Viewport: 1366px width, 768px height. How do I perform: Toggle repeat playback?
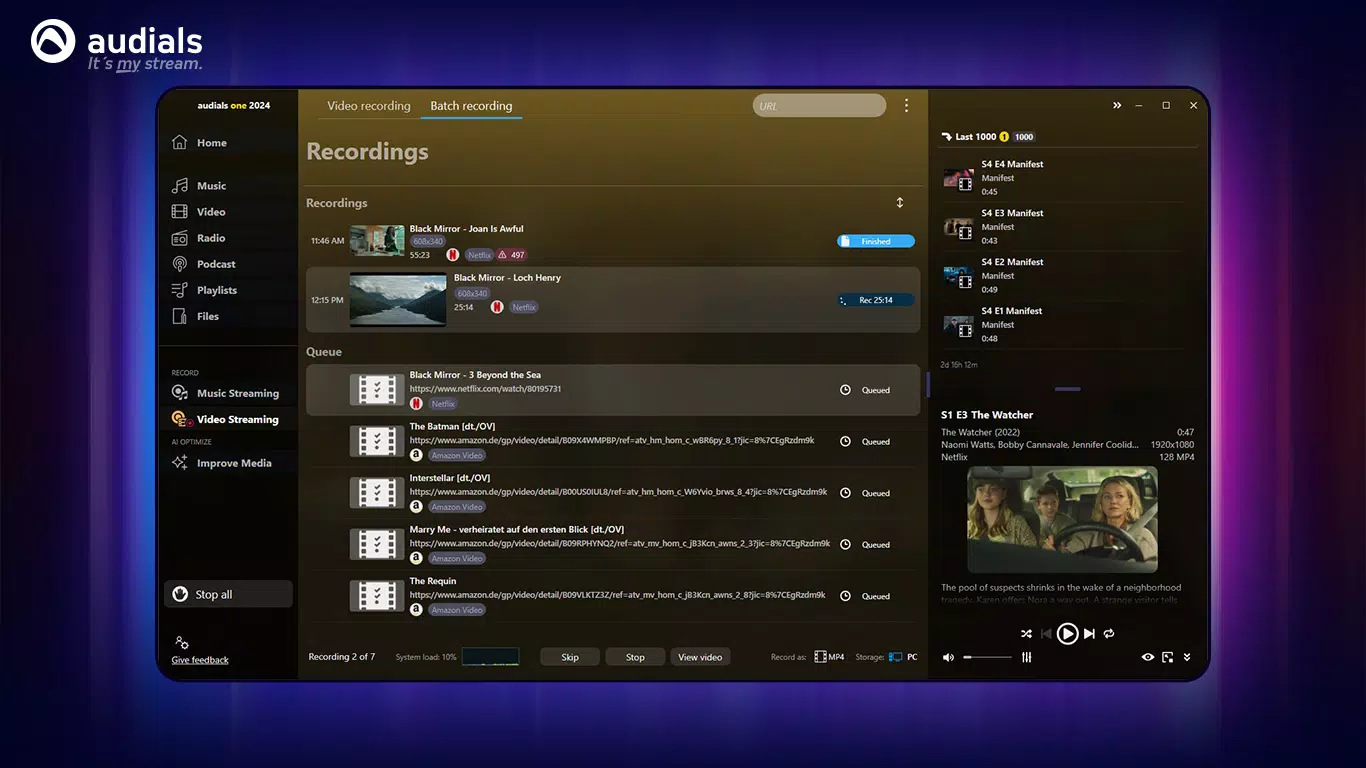(x=1109, y=633)
